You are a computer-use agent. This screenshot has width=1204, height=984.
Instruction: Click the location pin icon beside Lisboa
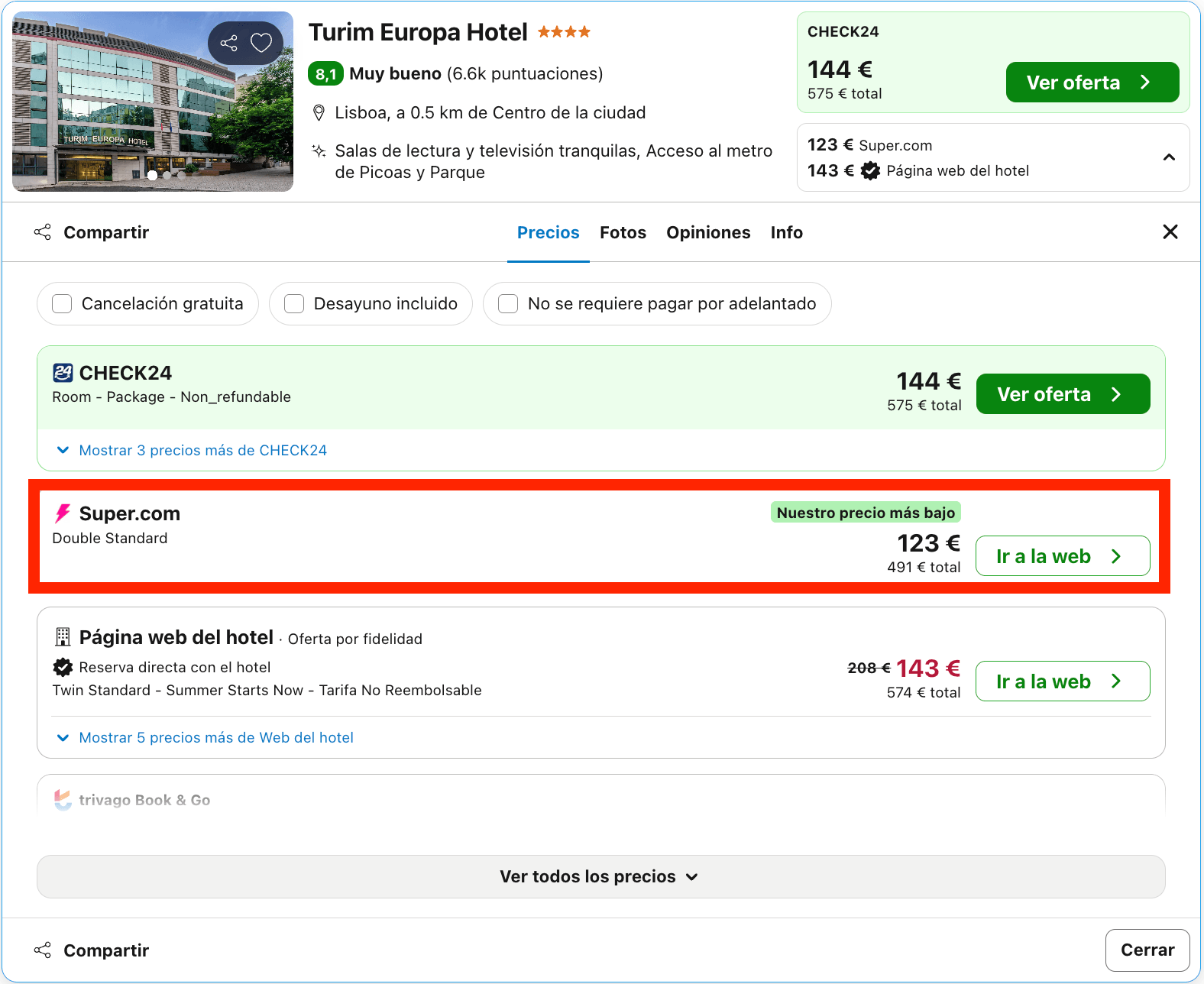pyautogui.click(x=319, y=113)
